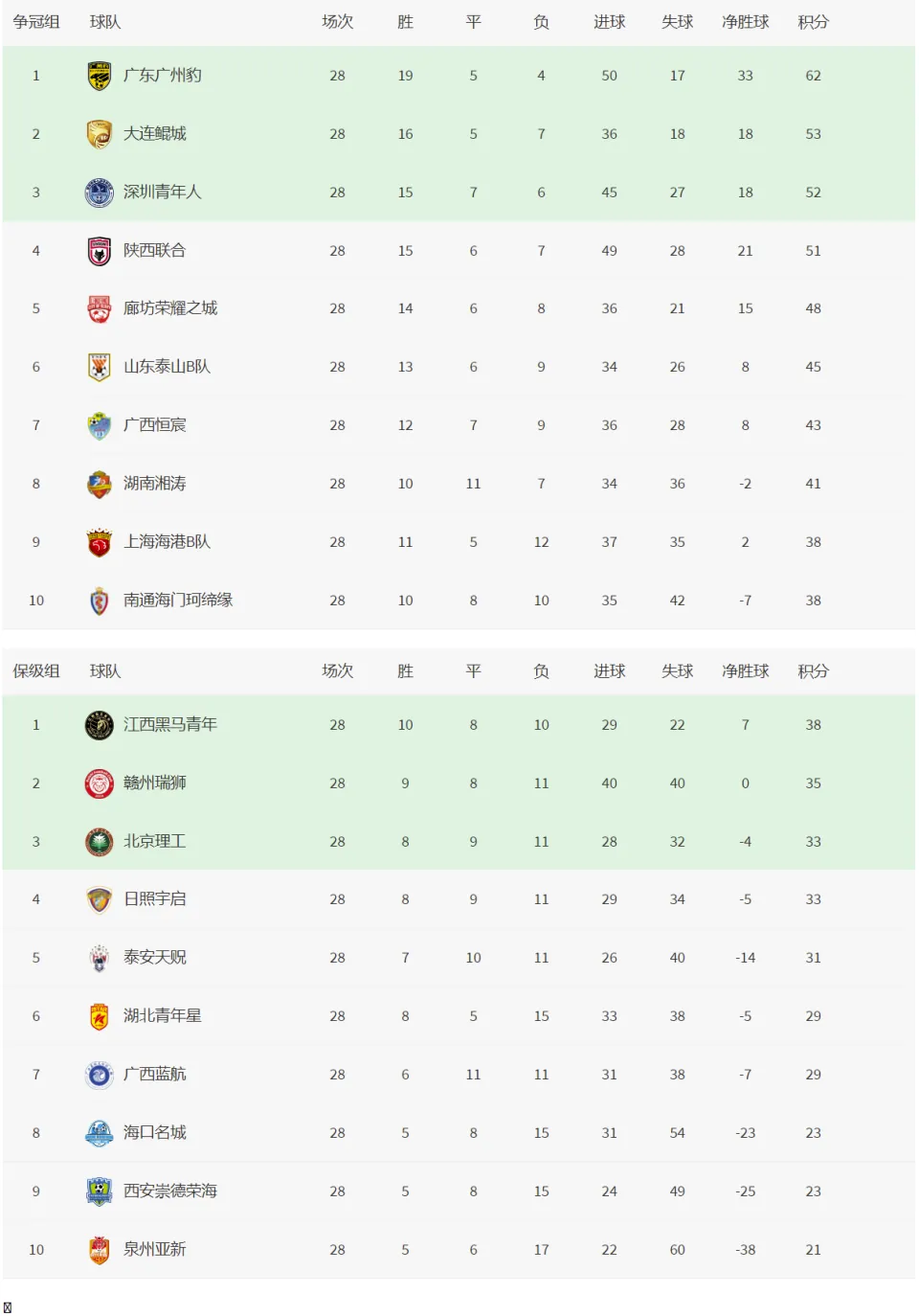The image size is (919, 1316).
Task: Open the 深圳青年人 club badge
Action: [99, 193]
